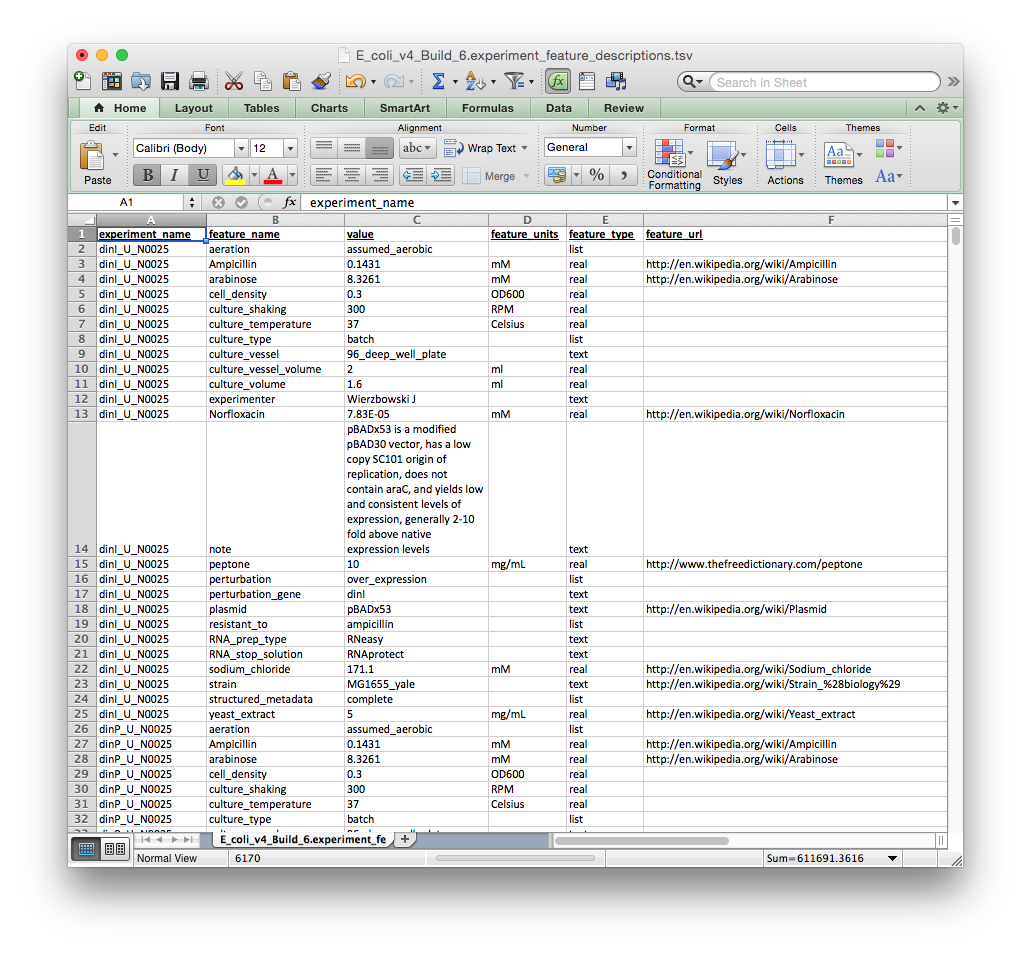The width and height of the screenshot is (1031, 959).
Task: Type in the Search in Sheet field
Action: point(825,81)
